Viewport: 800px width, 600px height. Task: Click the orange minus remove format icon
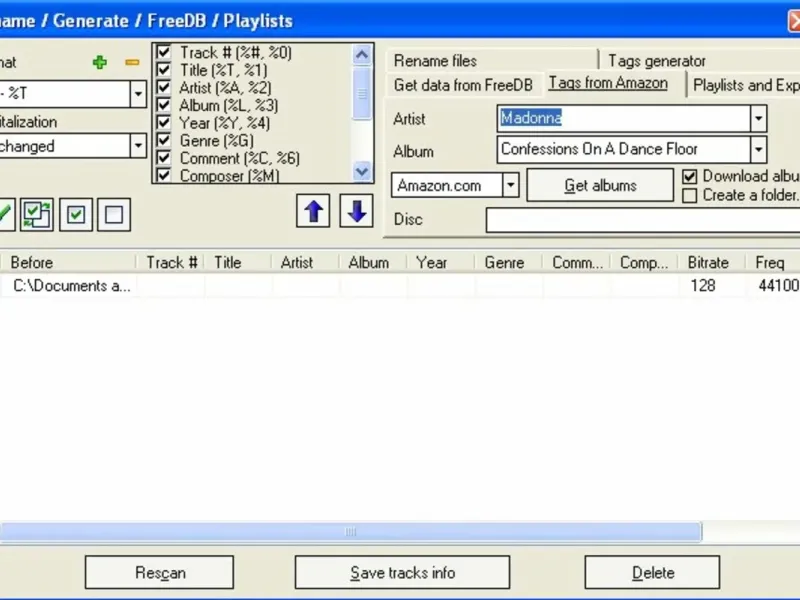(132, 62)
